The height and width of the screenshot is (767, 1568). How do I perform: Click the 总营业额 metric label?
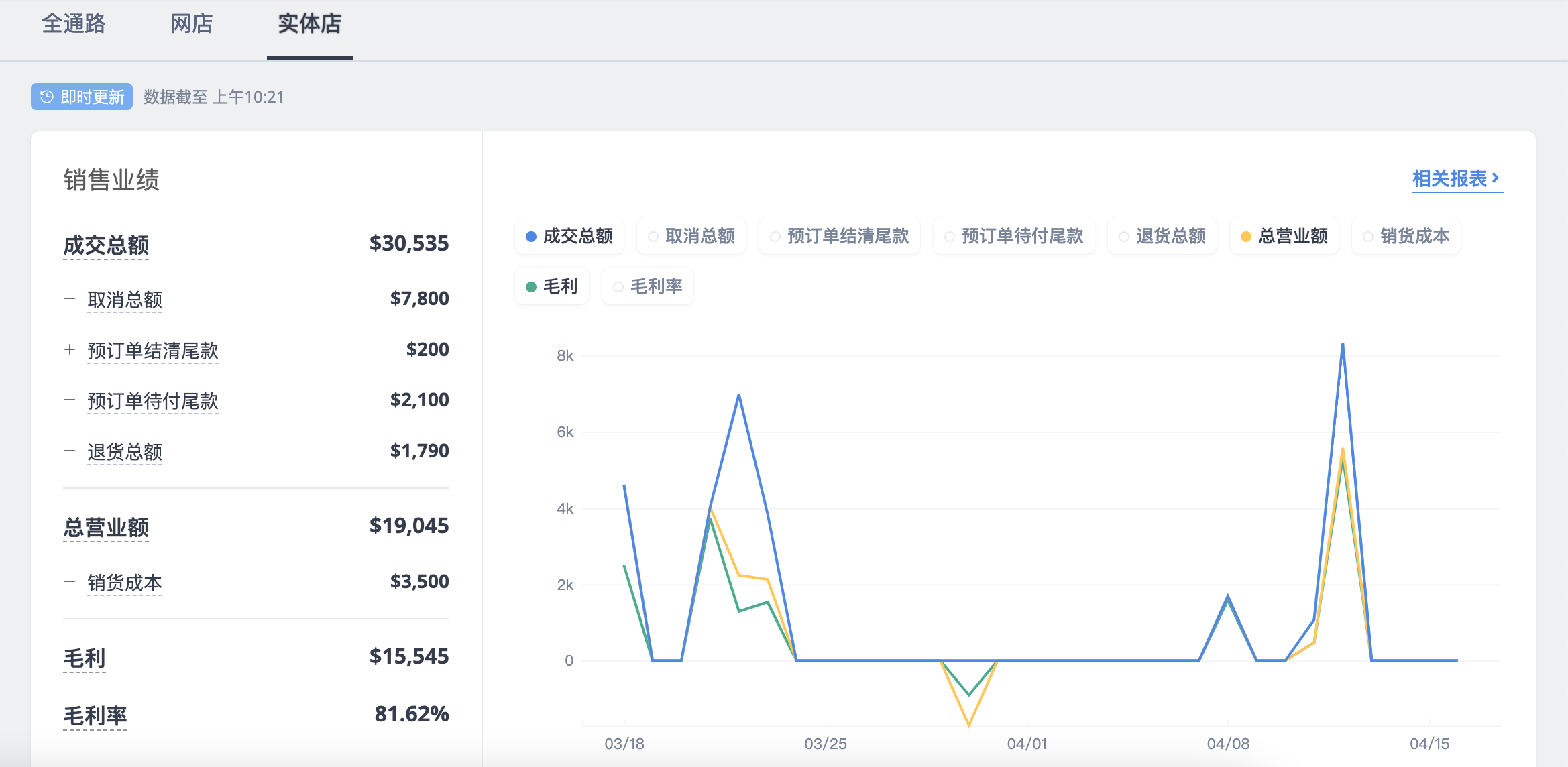pos(106,527)
